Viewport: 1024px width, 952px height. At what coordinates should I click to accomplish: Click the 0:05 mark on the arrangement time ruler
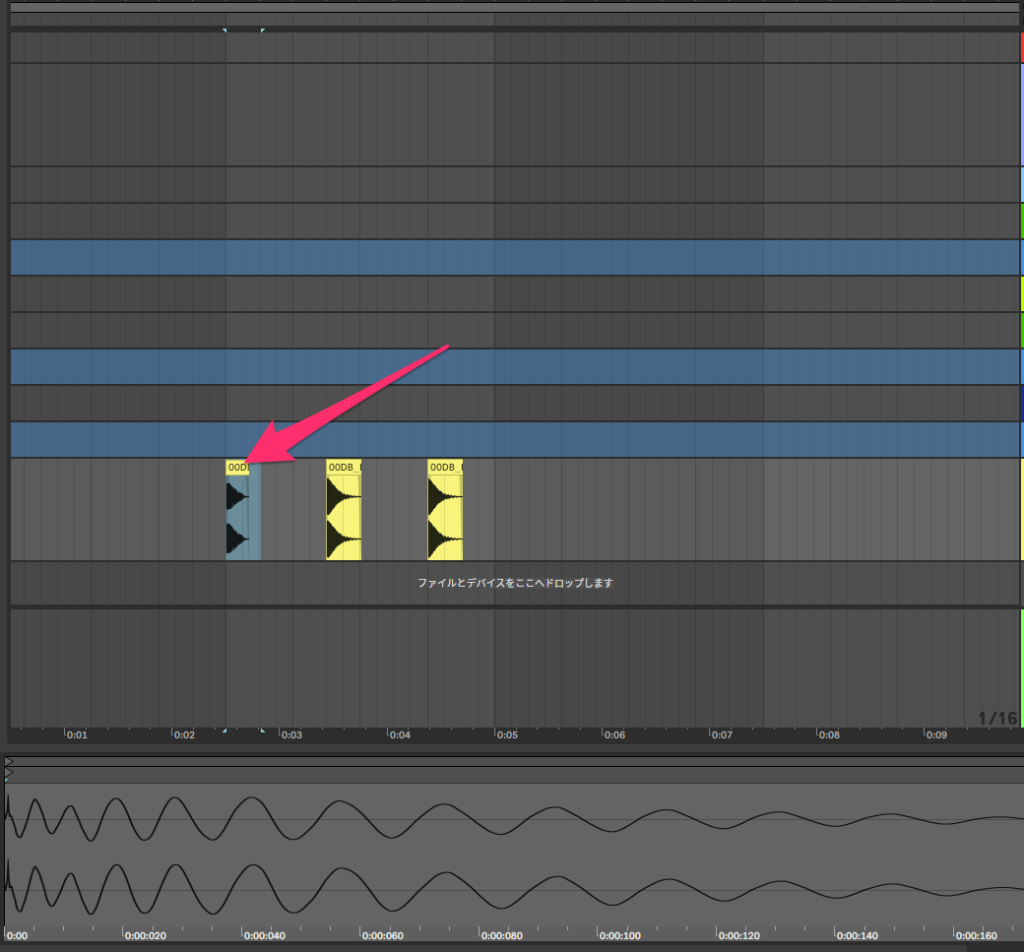point(507,735)
